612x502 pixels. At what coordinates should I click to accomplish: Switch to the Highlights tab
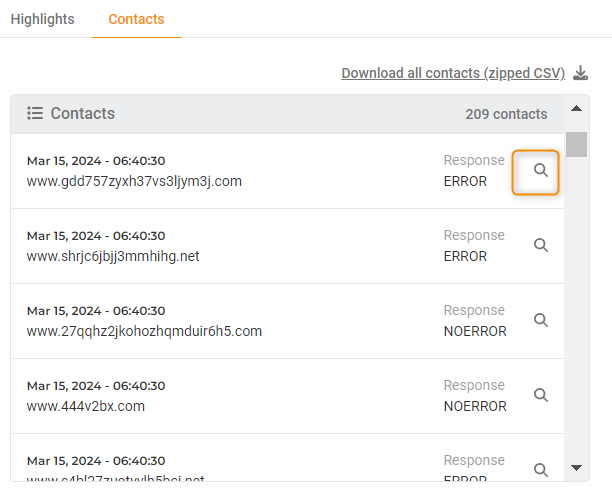42,19
